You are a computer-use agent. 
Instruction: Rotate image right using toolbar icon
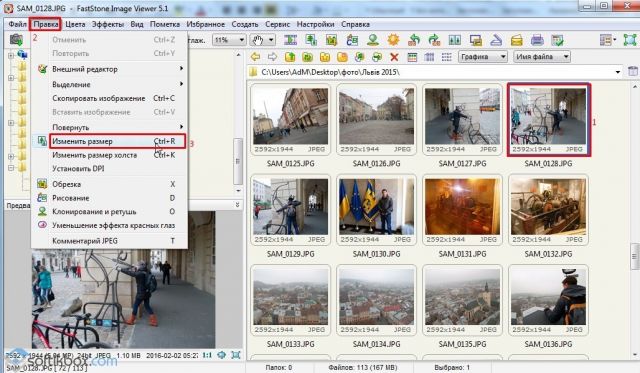coord(434,40)
